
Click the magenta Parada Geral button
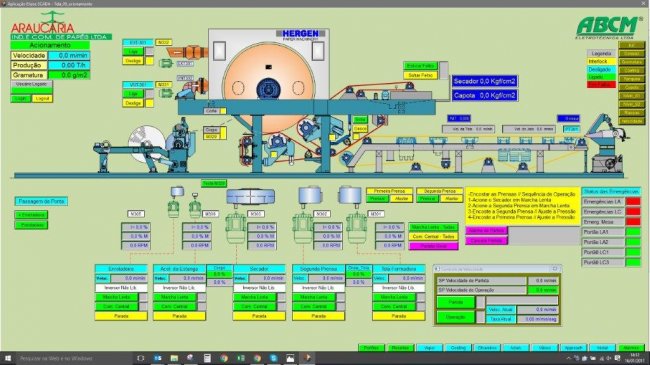click(433, 246)
